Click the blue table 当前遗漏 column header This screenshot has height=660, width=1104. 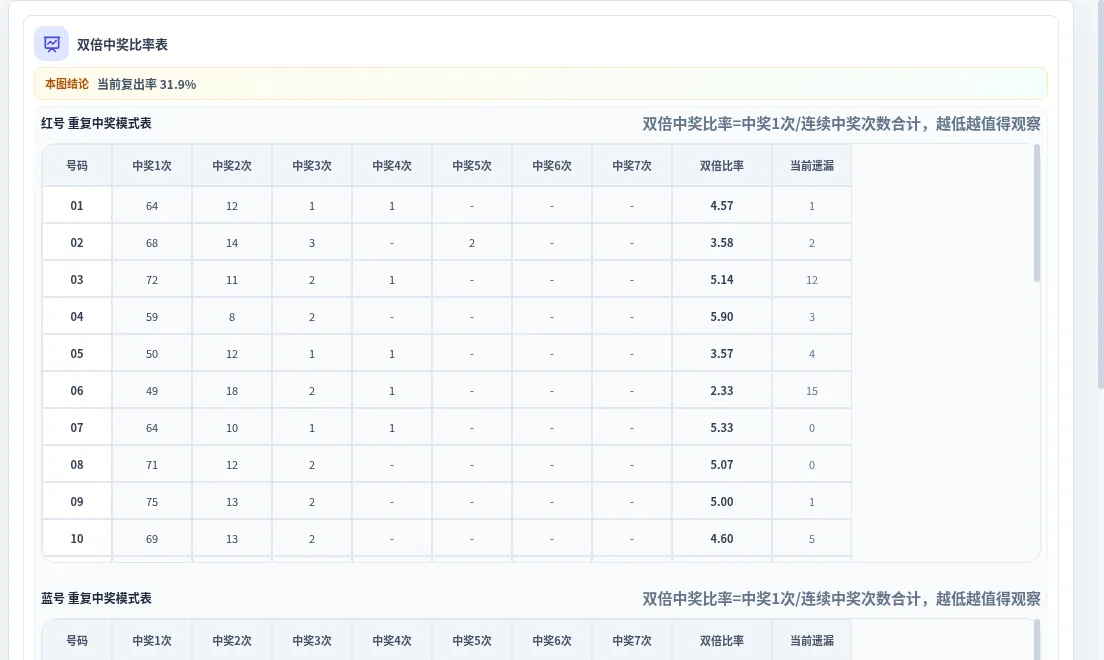pos(812,640)
